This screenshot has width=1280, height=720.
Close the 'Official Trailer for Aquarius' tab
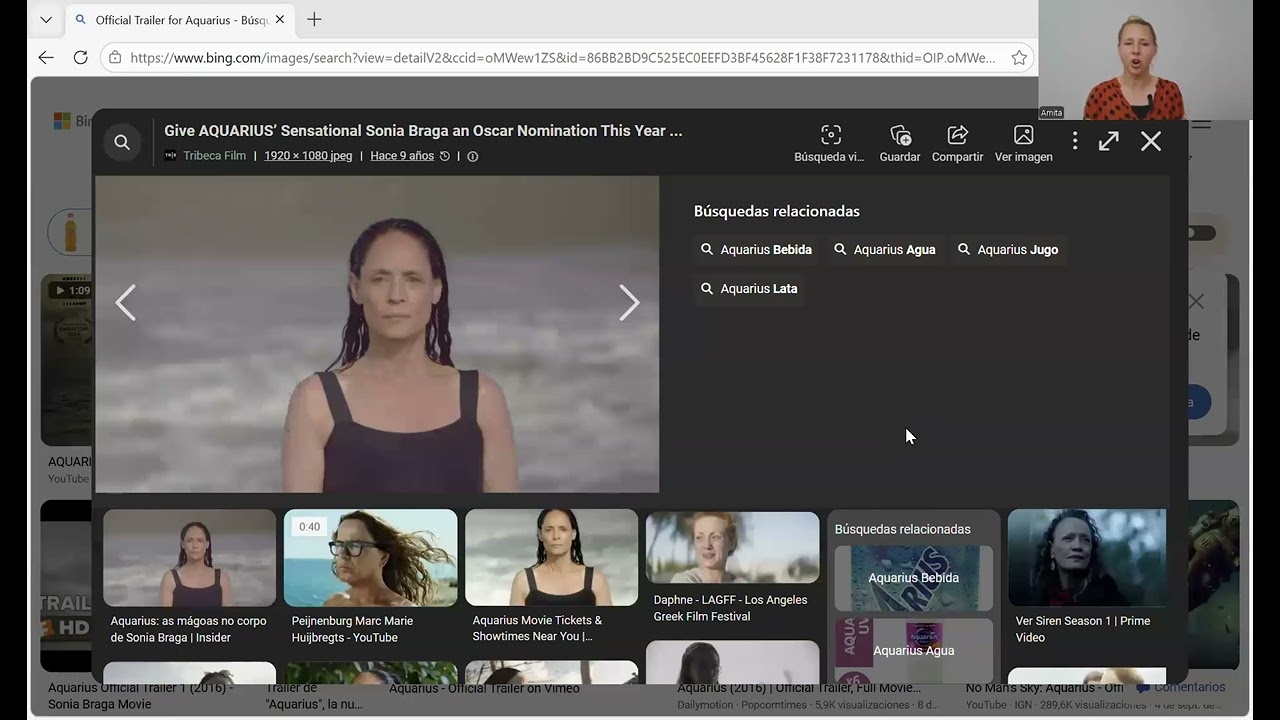click(x=279, y=19)
